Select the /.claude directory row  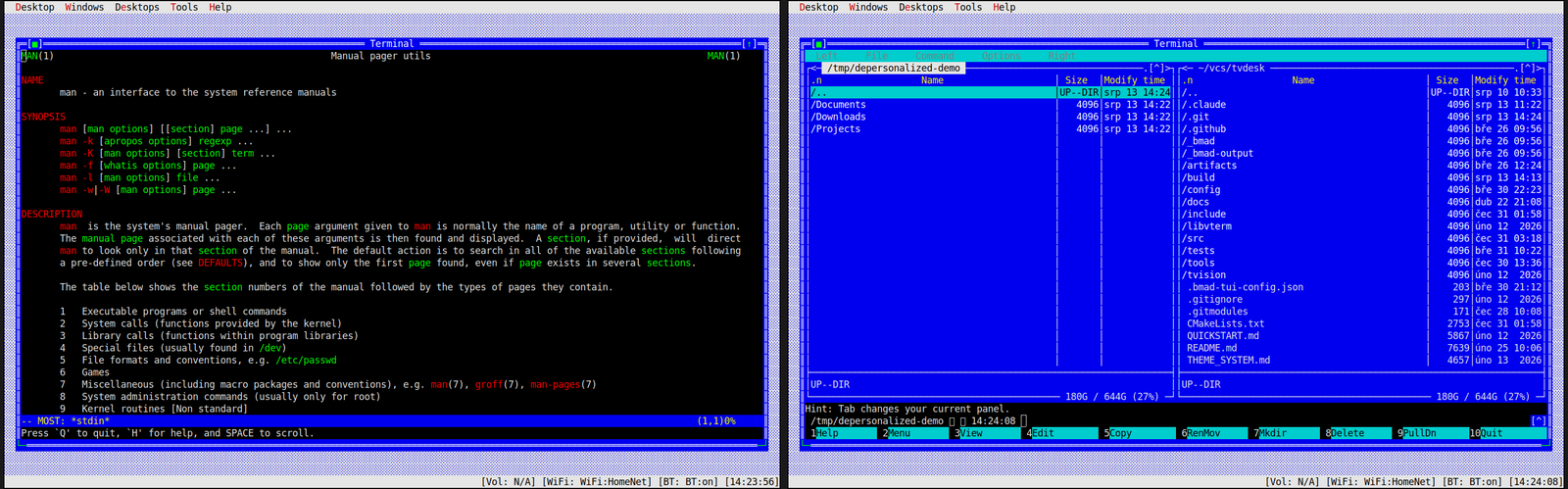click(x=1361, y=105)
